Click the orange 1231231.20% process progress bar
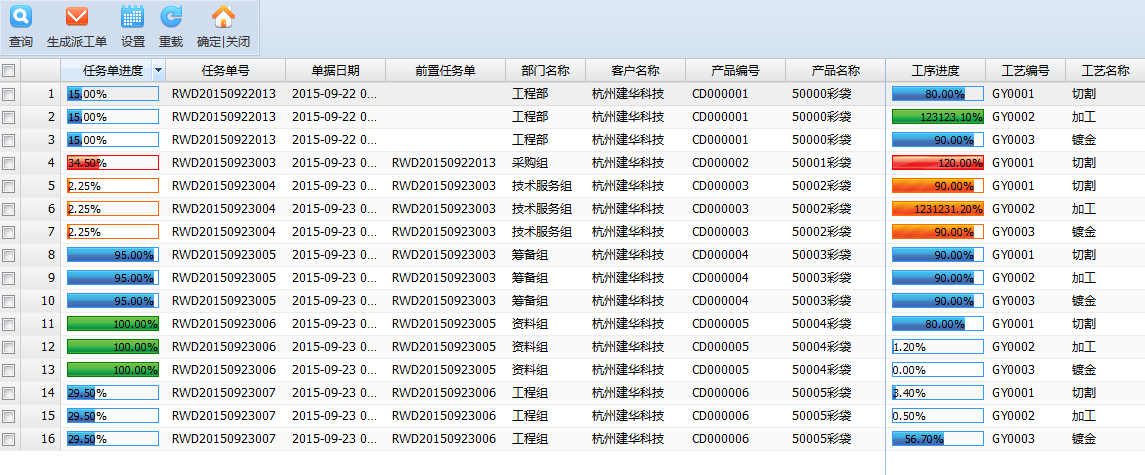The height and width of the screenshot is (475, 1145). click(937, 209)
